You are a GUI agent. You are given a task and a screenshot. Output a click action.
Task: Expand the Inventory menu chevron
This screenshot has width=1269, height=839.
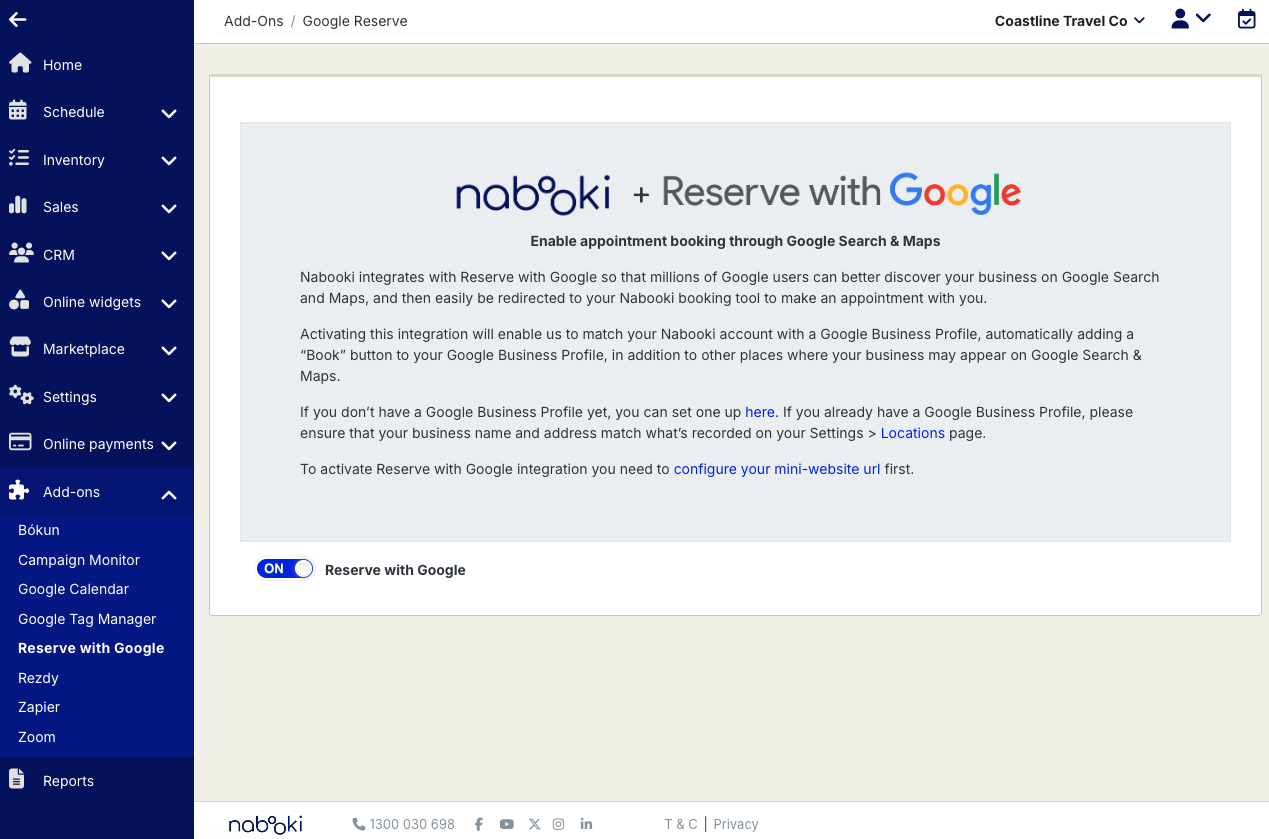click(x=169, y=161)
